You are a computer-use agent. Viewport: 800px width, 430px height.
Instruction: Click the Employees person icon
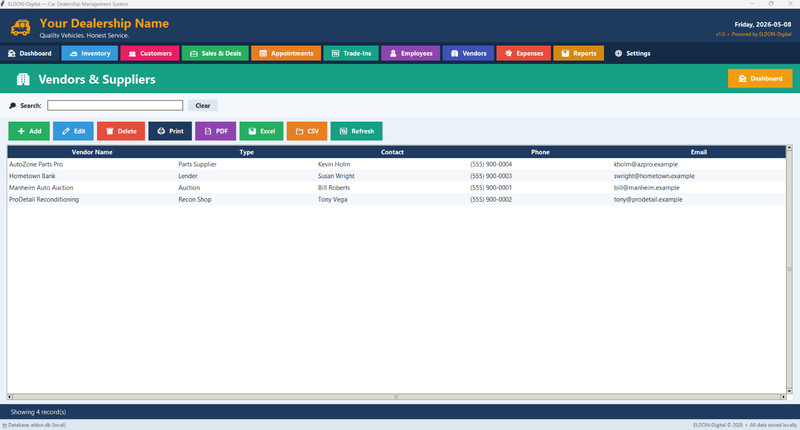tap(393, 54)
